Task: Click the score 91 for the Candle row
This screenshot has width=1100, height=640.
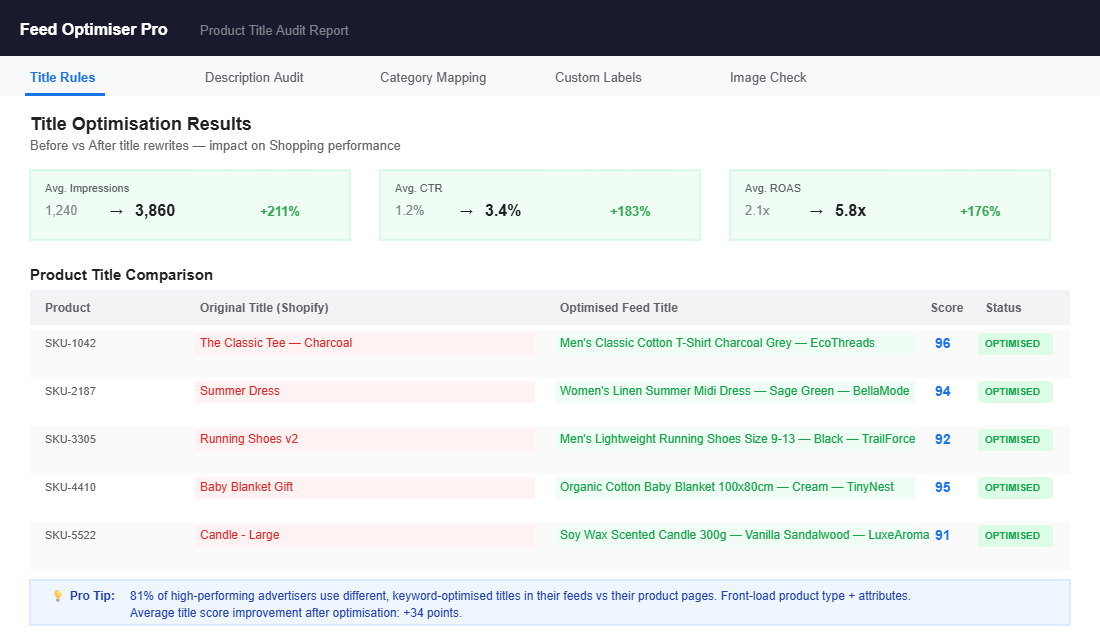Action: (x=941, y=535)
